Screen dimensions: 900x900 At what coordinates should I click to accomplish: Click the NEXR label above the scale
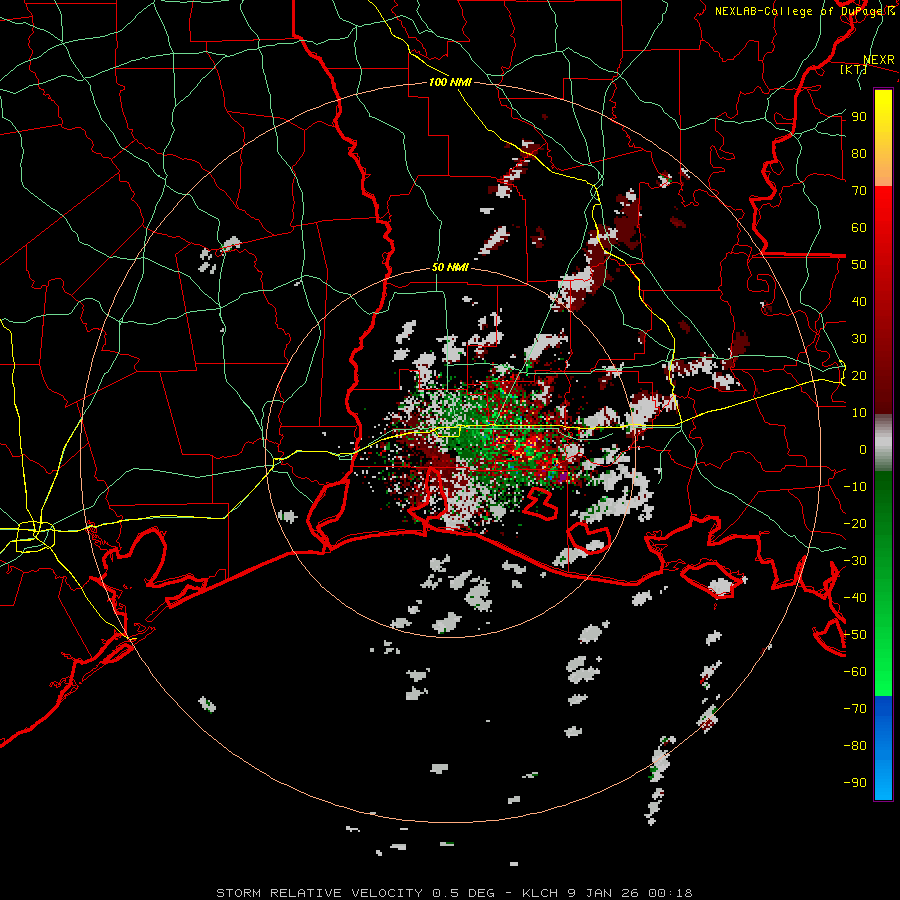(879, 60)
